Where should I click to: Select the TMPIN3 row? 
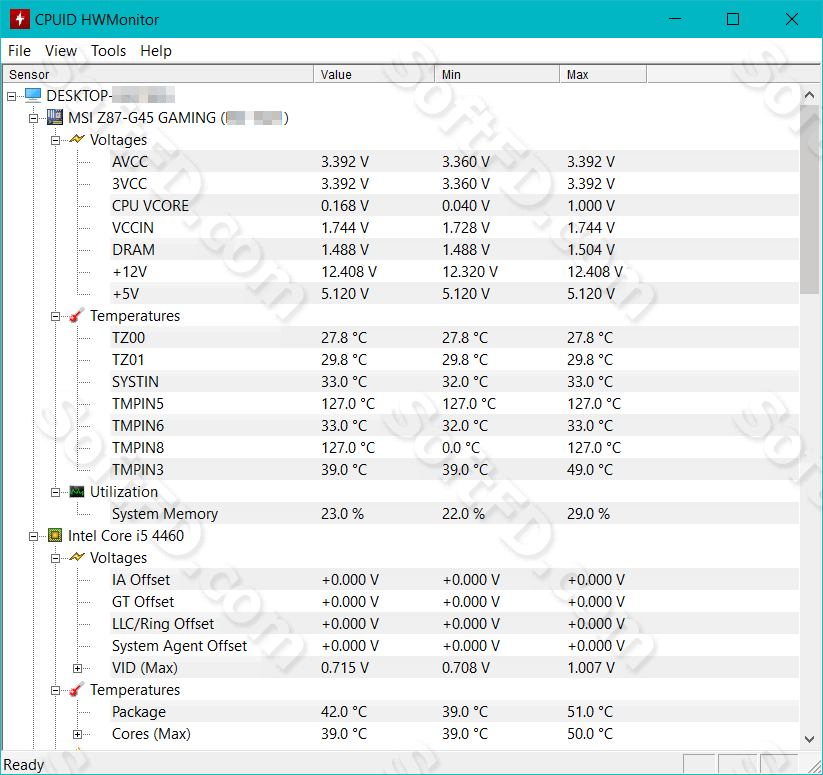click(455, 470)
